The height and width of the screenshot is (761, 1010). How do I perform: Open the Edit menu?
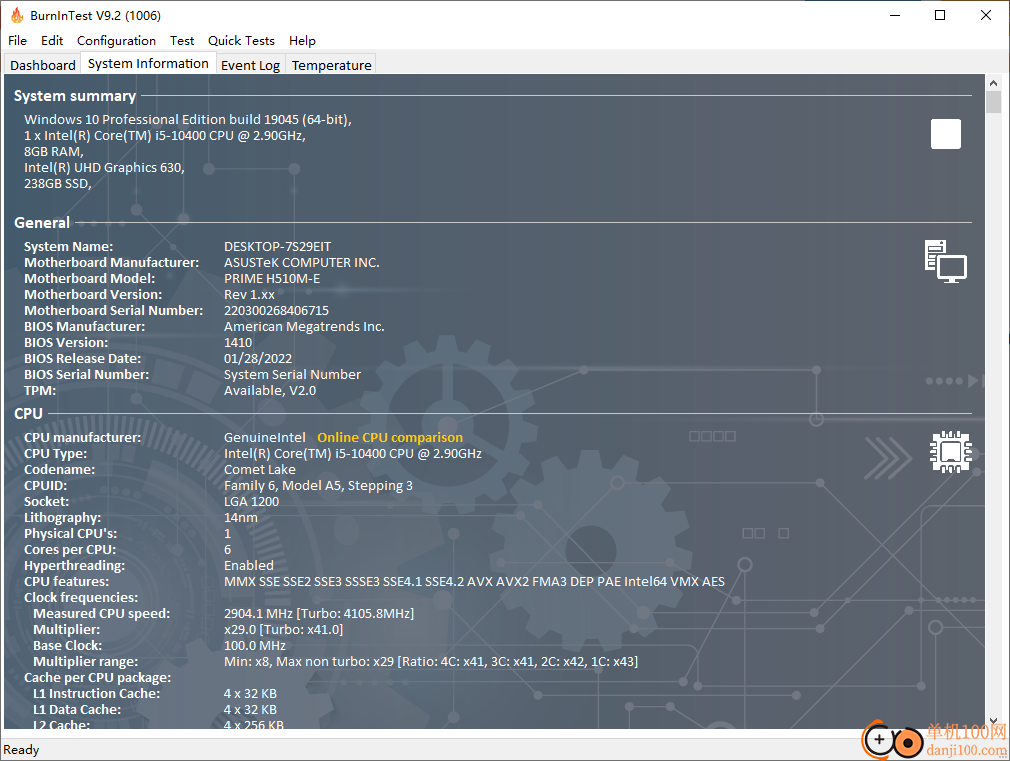(52, 41)
